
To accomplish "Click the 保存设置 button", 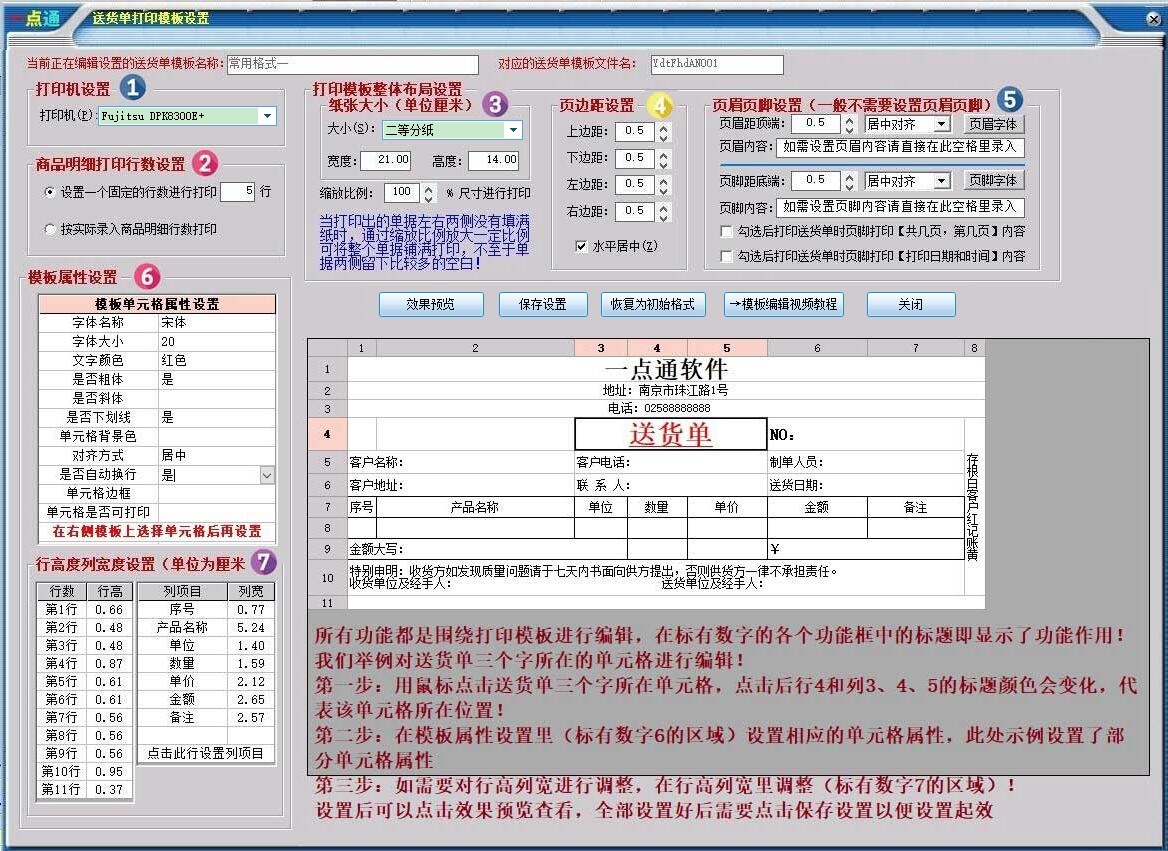I will tap(543, 305).
